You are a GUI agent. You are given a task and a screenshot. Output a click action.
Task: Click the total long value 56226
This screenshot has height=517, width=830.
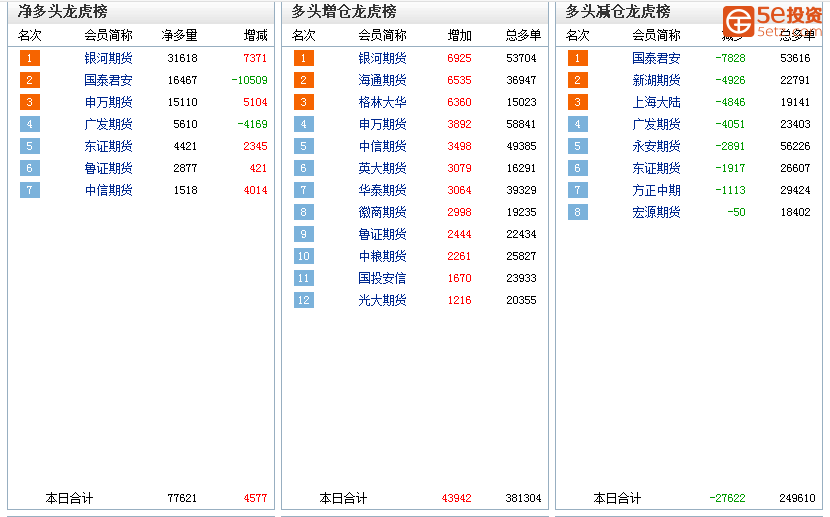click(x=795, y=146)
